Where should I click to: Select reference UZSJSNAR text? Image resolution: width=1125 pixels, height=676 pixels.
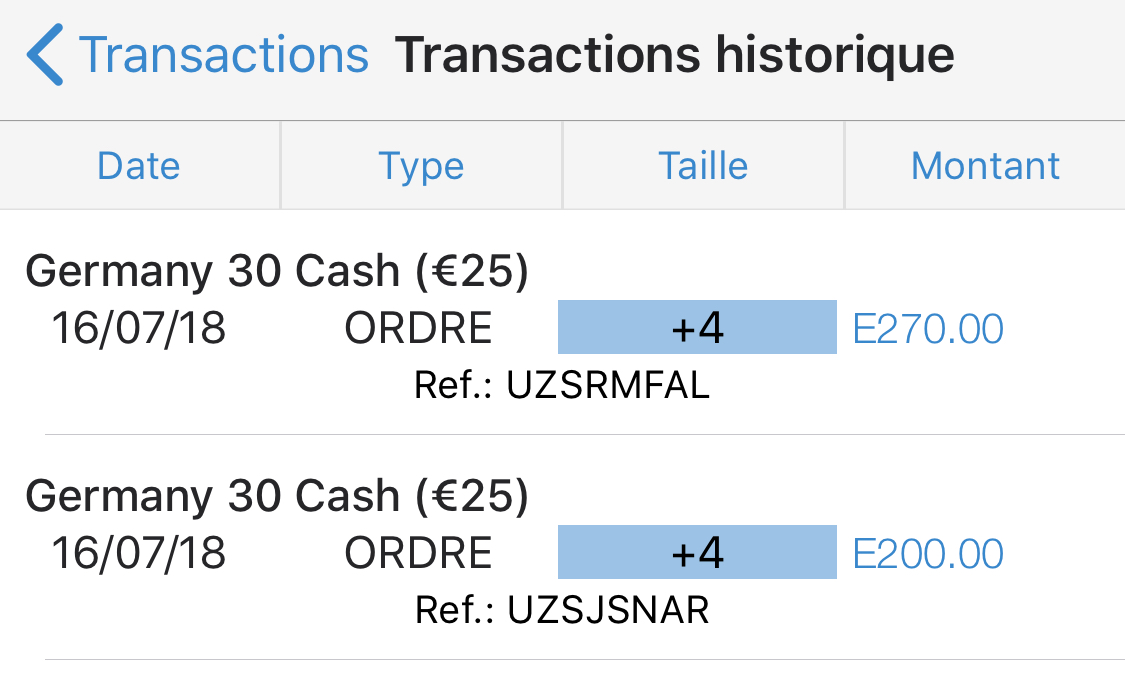click(x=562, y=611)
